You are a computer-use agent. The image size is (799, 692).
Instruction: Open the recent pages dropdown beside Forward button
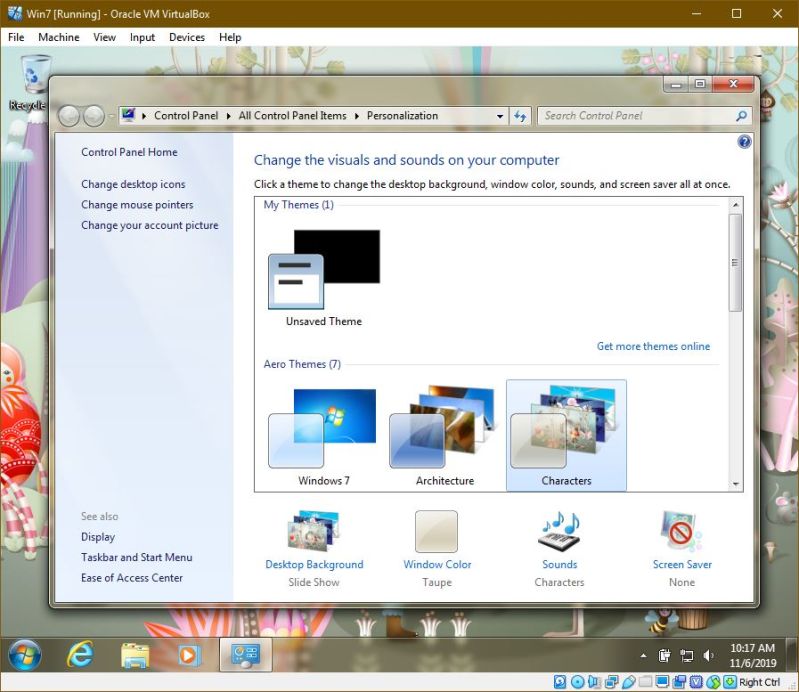111,116
